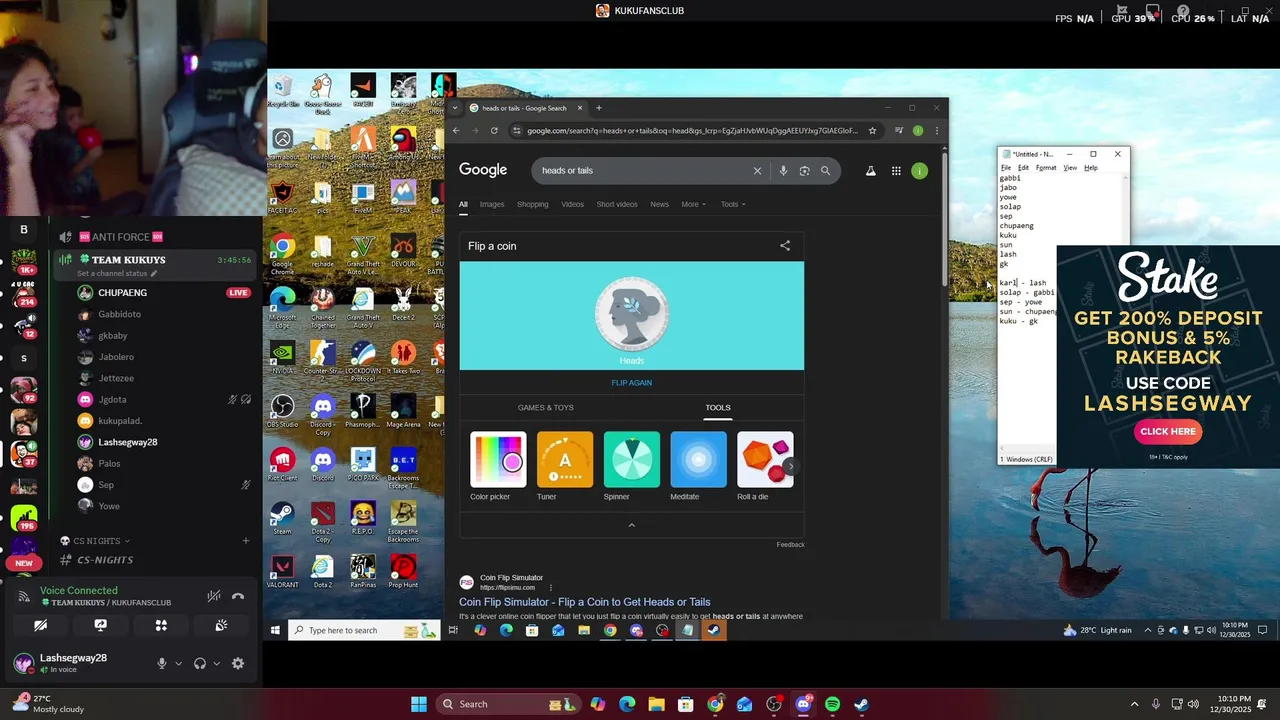Screen dimensions: 1280x720
Task: Share the Flip a coin widget
Action: [x=785, y=246]
